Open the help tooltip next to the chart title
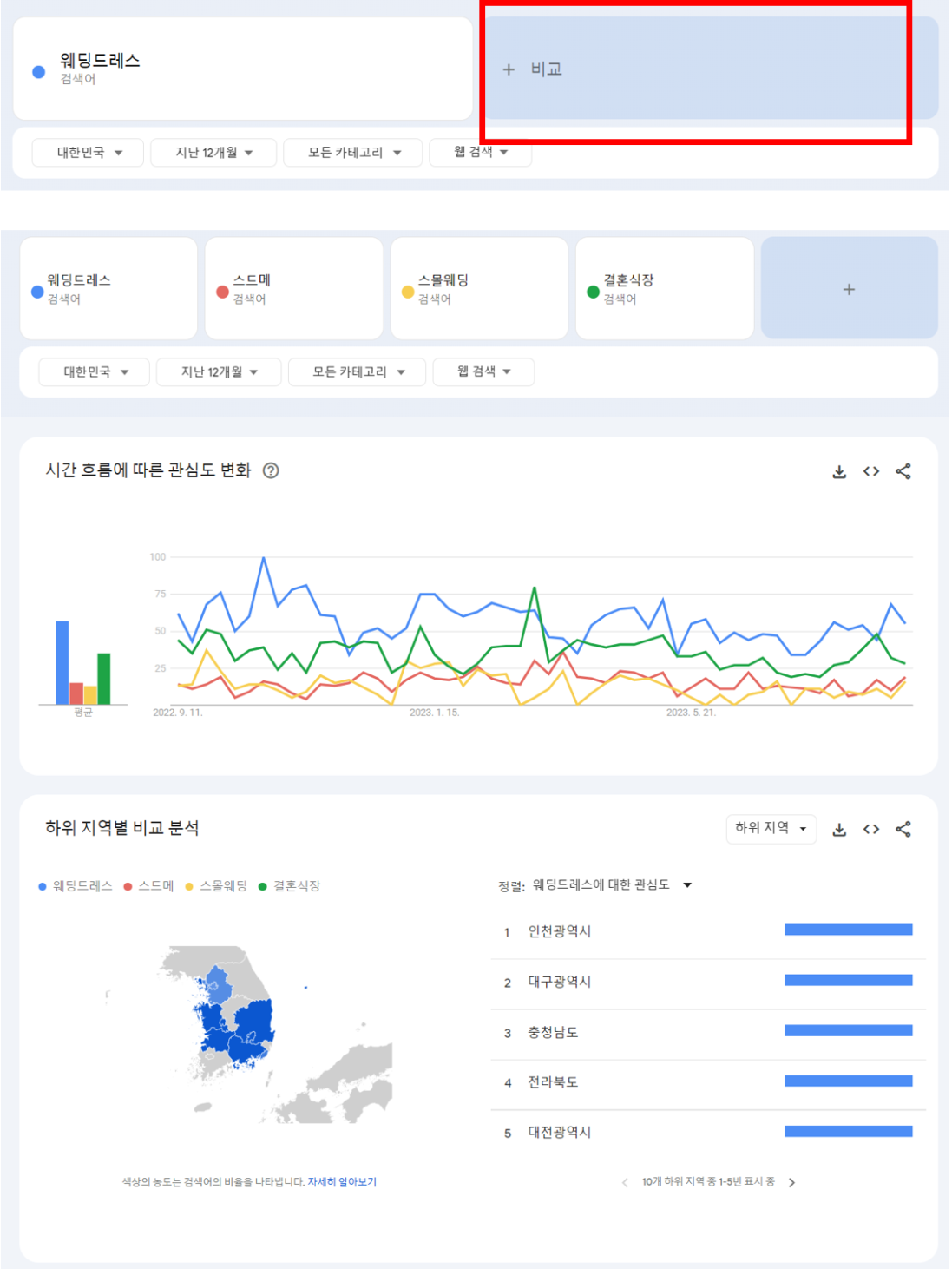952x1275 pixels. [270, 471]
